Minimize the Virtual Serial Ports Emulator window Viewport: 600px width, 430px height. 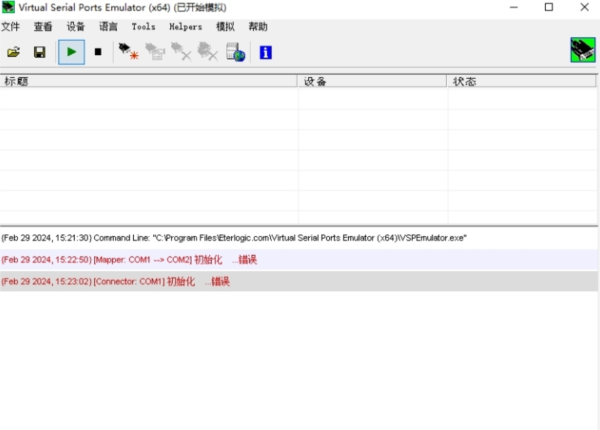tap(514, 7)
